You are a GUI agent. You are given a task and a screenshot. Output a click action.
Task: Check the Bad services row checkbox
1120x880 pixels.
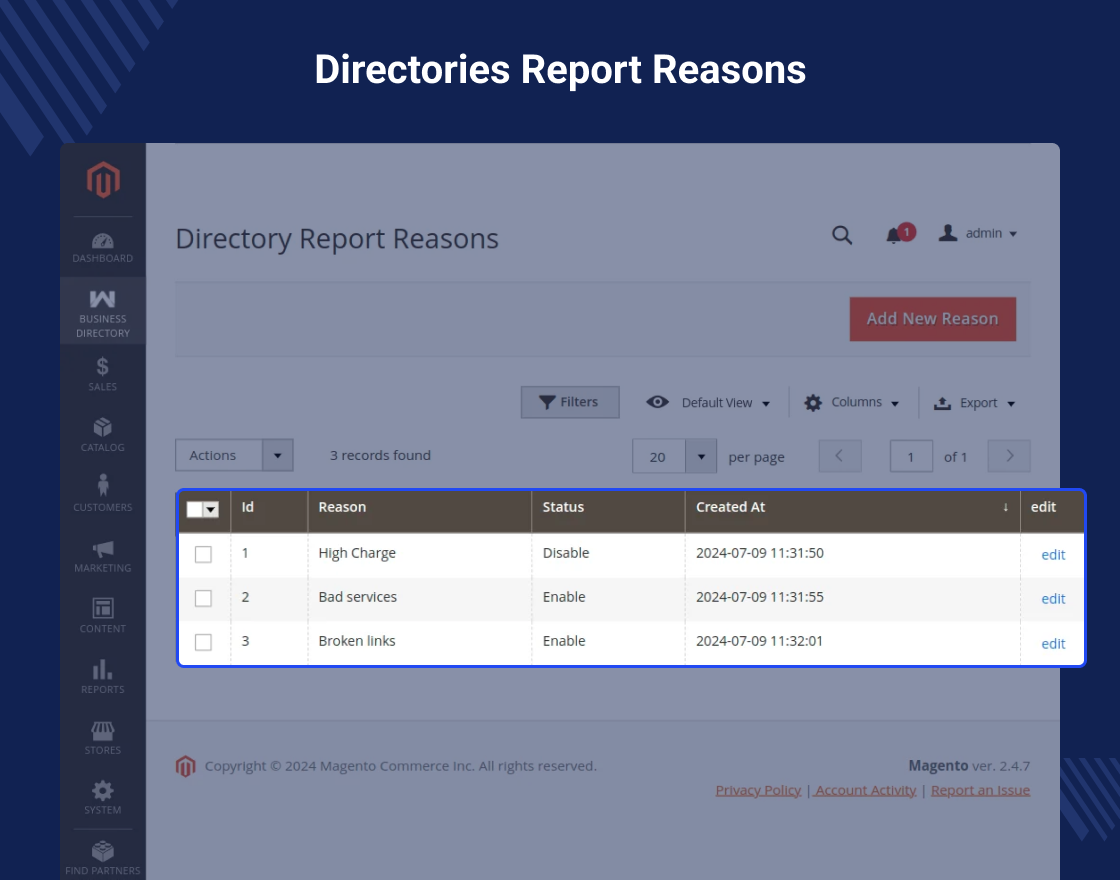click(204, 598)
